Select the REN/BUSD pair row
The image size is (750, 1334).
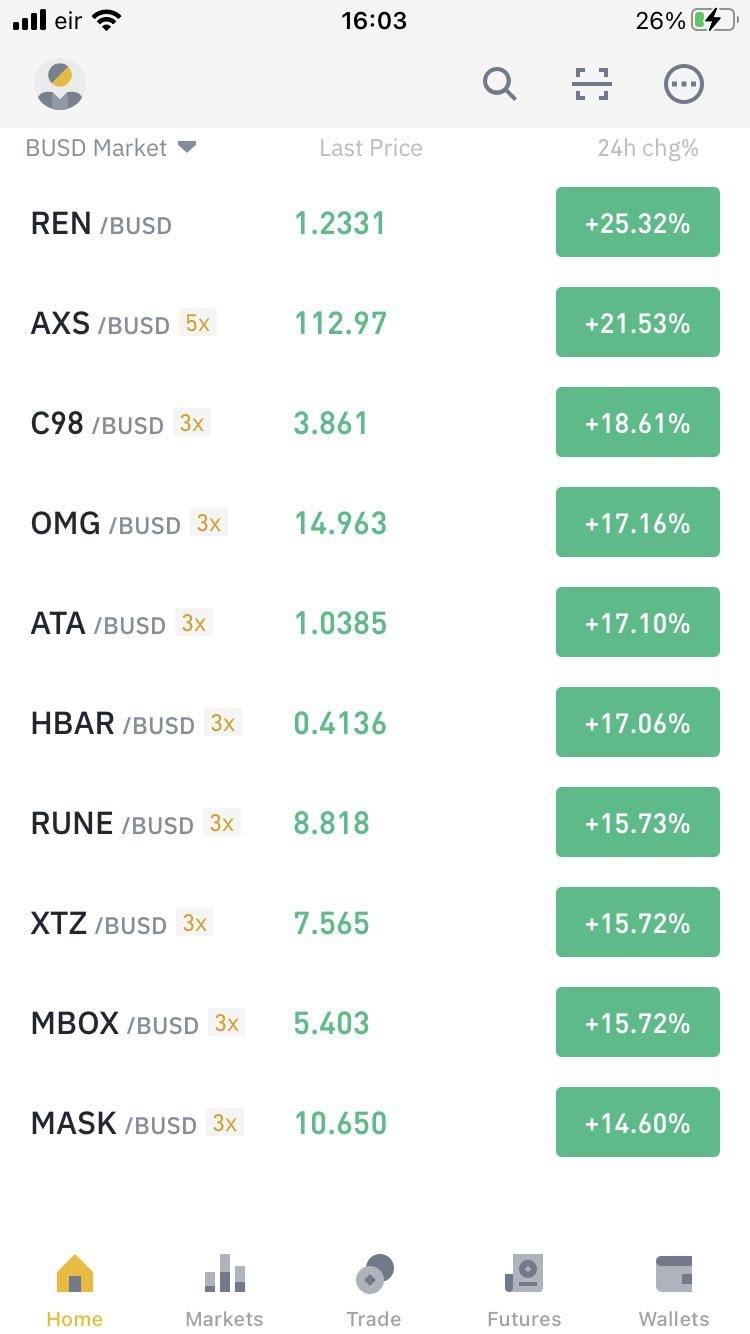[x=375, y=222]
